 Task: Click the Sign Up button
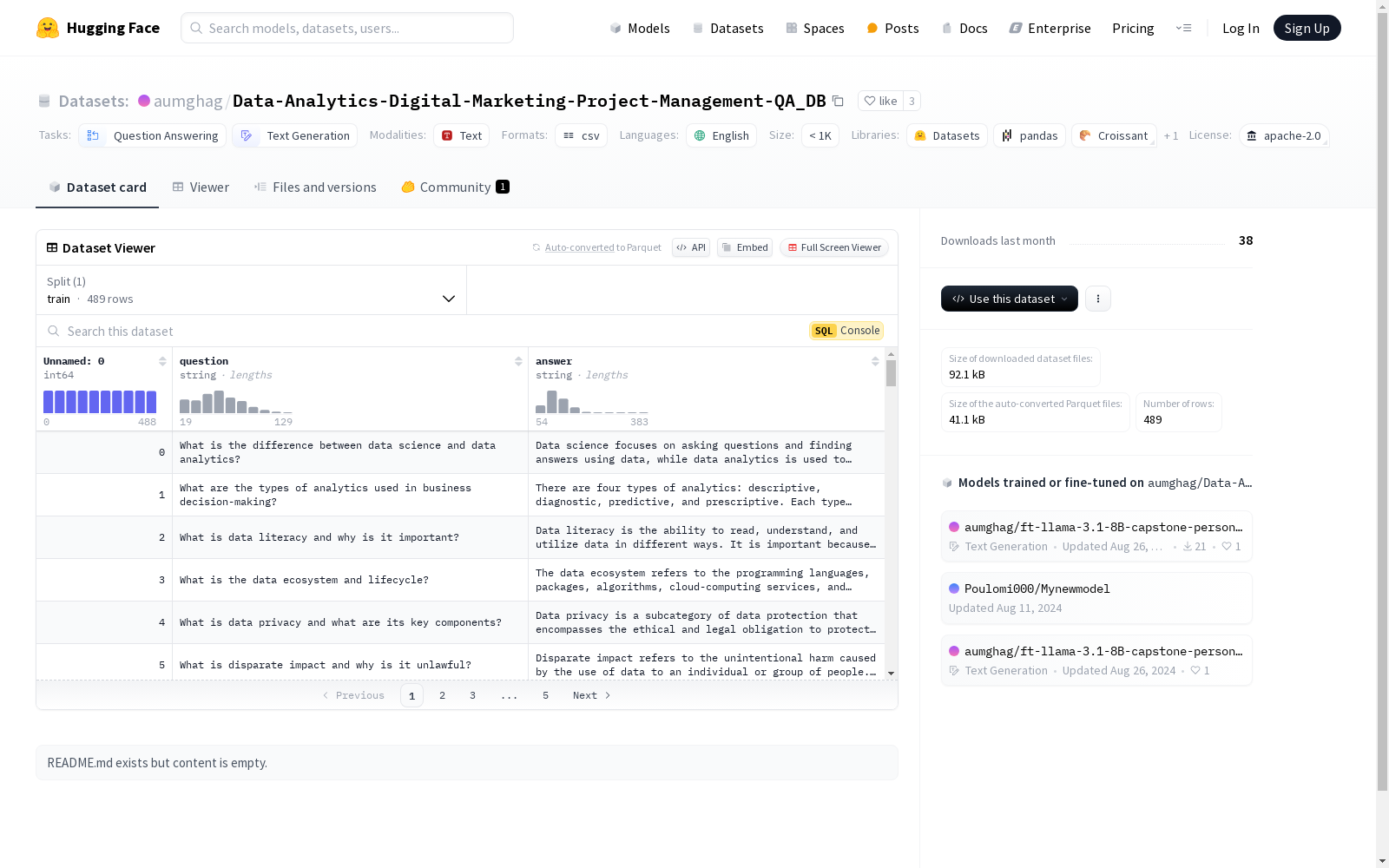1307,28
